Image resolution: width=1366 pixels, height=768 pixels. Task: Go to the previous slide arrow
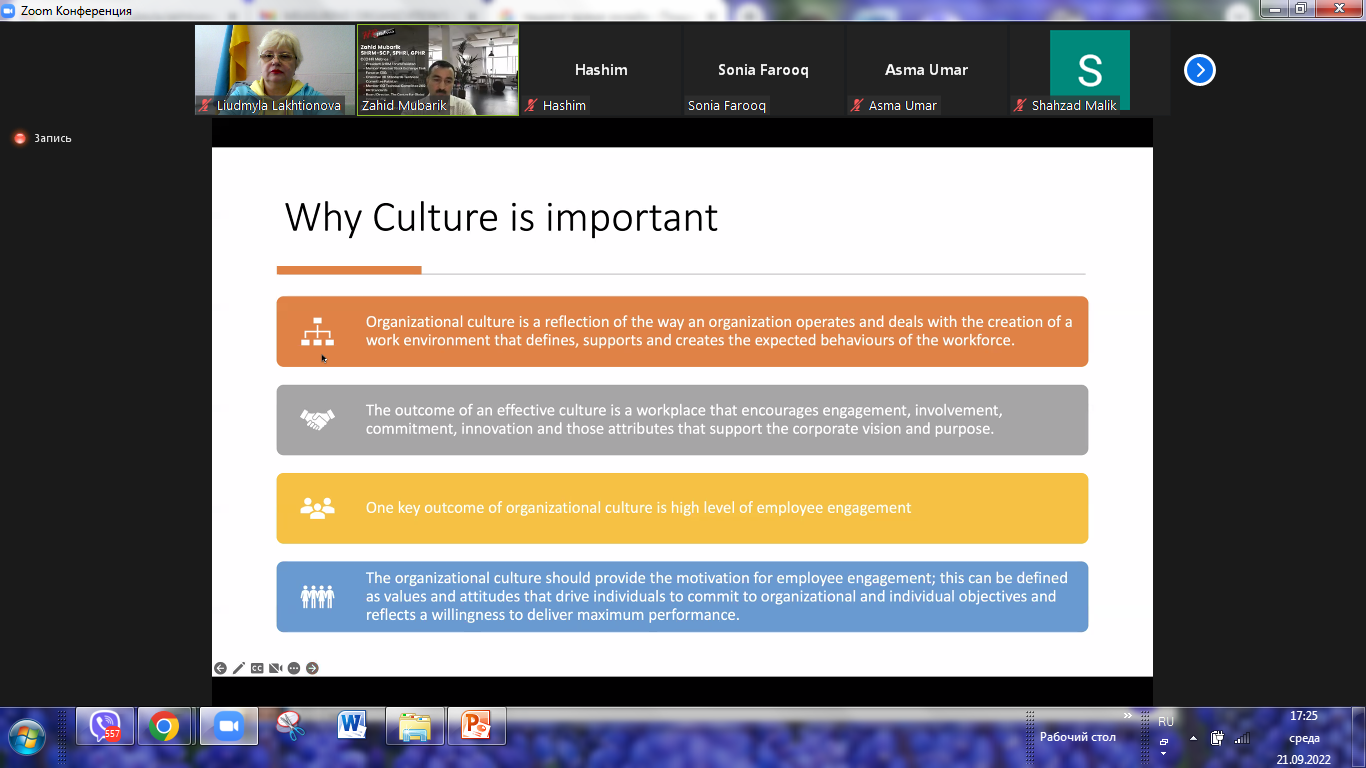point(220,668)
